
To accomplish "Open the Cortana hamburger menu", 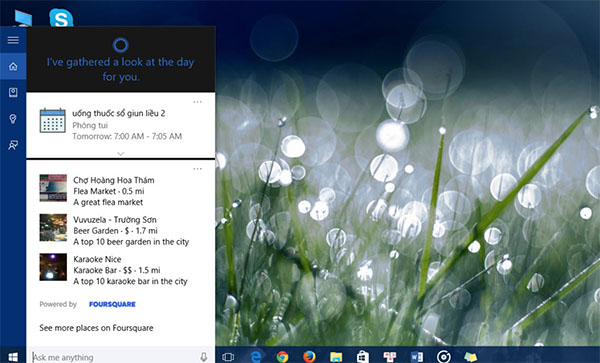I will pyautogui.click(x=13, y=40).
